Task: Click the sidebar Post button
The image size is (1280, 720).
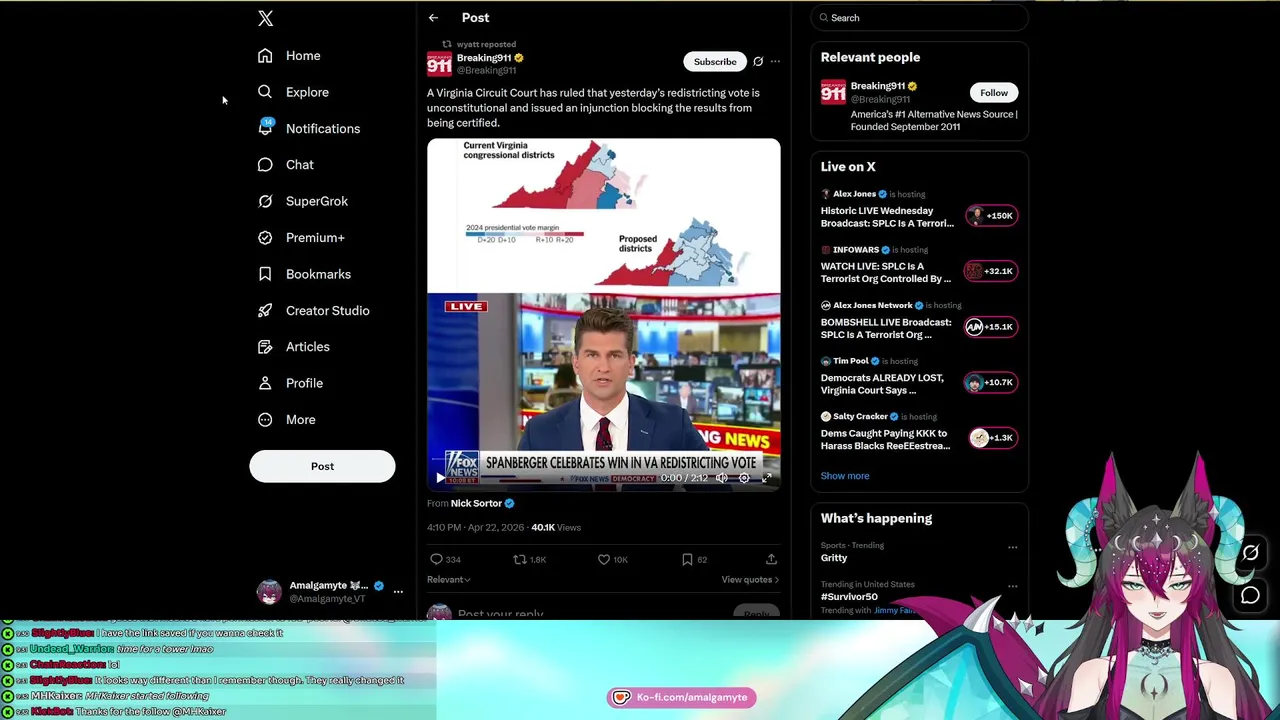Action: [x=322, y=466]
